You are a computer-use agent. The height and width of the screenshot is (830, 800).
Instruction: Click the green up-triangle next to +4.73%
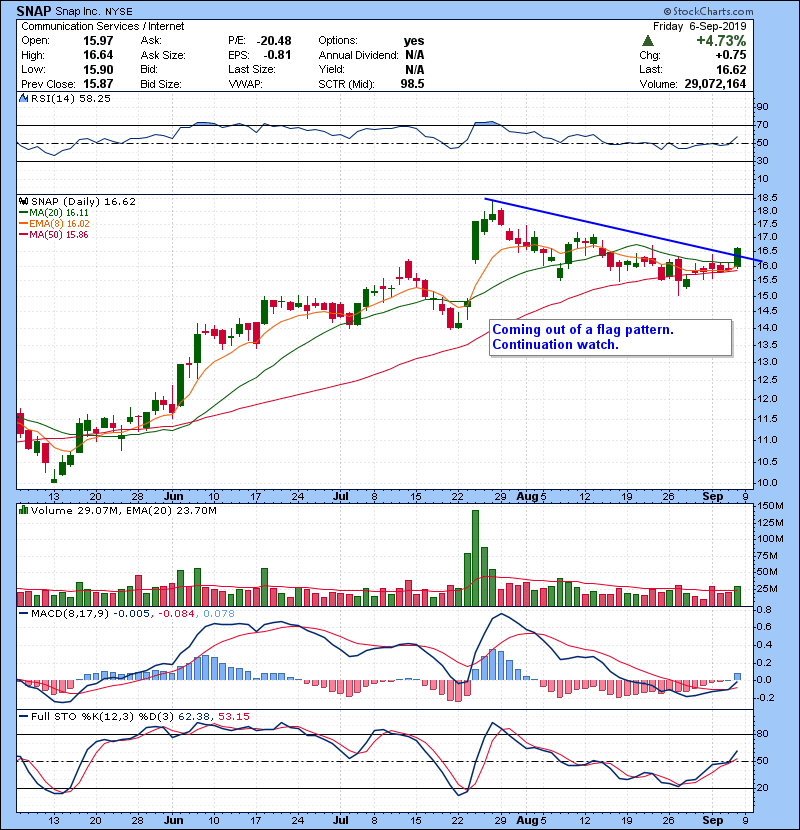pyautogui.click(x=647, y=41)
